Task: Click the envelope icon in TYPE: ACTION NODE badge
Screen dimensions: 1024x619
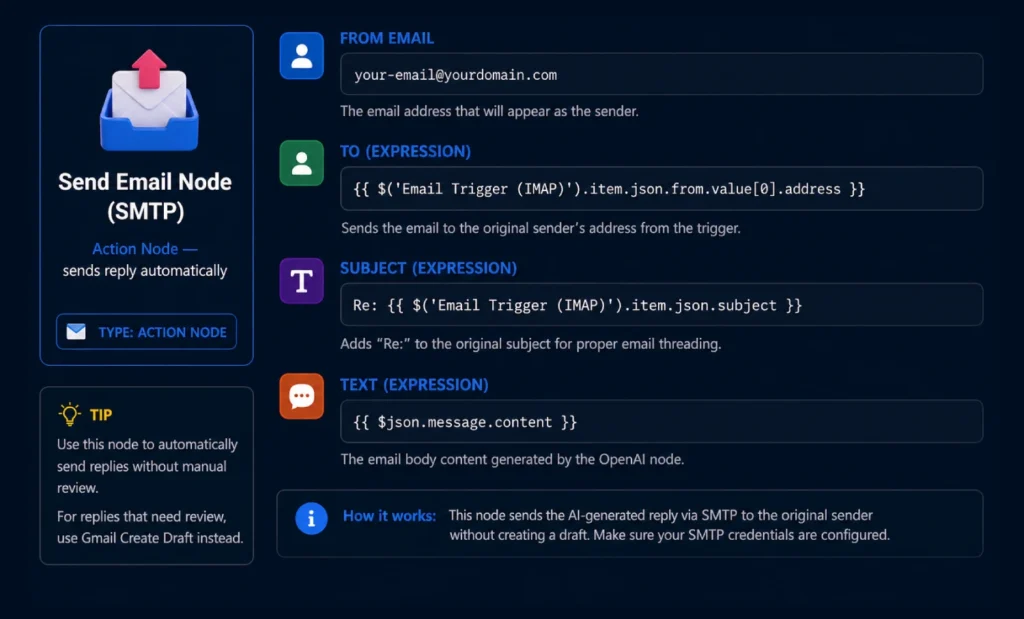Action: pyautogui.click(x=76, y=332)
